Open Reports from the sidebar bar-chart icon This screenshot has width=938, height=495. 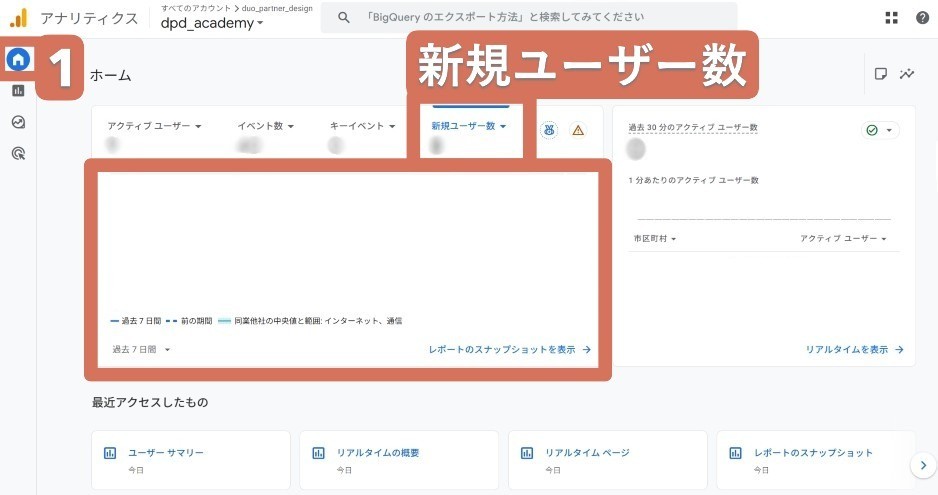(x=18, y=91)
